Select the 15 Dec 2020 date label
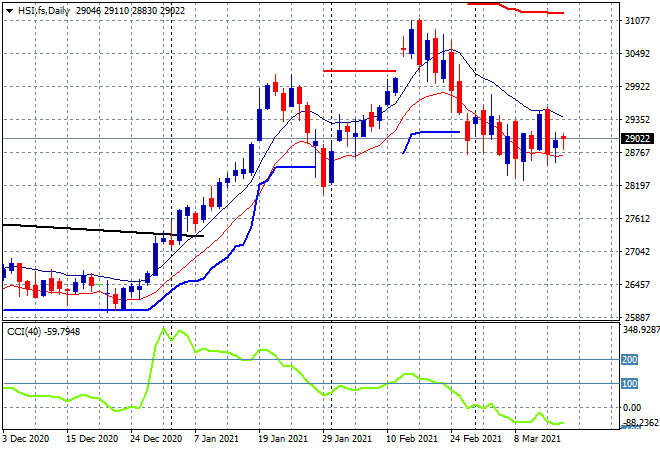This screenshot has width=660, height=450. click(92, 439)
